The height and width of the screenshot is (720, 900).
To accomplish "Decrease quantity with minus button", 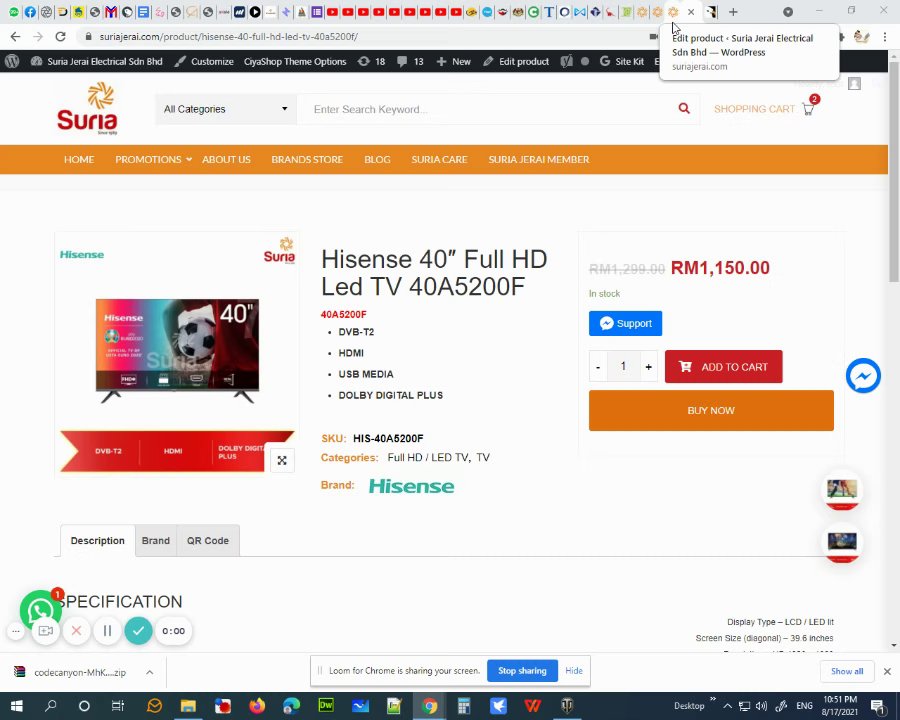I will coord(598,367).
